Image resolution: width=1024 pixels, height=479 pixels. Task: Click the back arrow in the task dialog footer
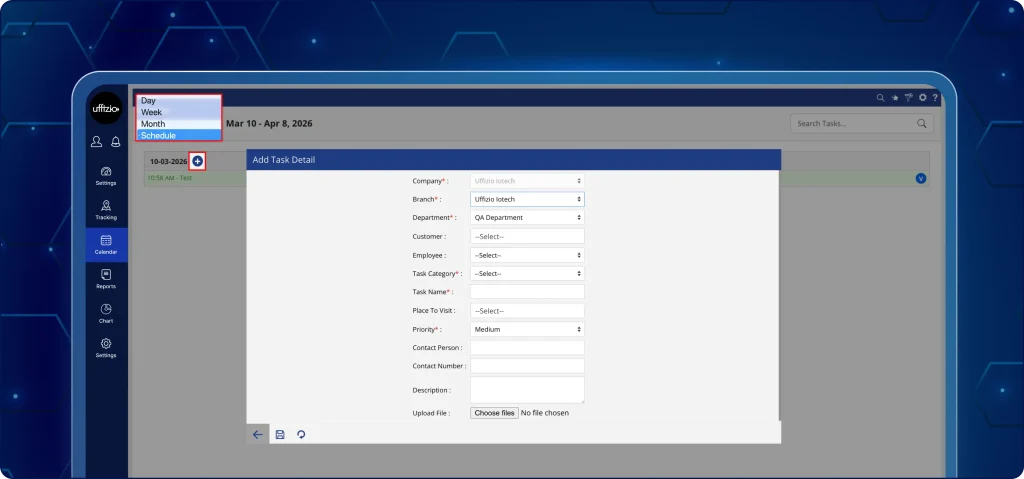(257, 435)
